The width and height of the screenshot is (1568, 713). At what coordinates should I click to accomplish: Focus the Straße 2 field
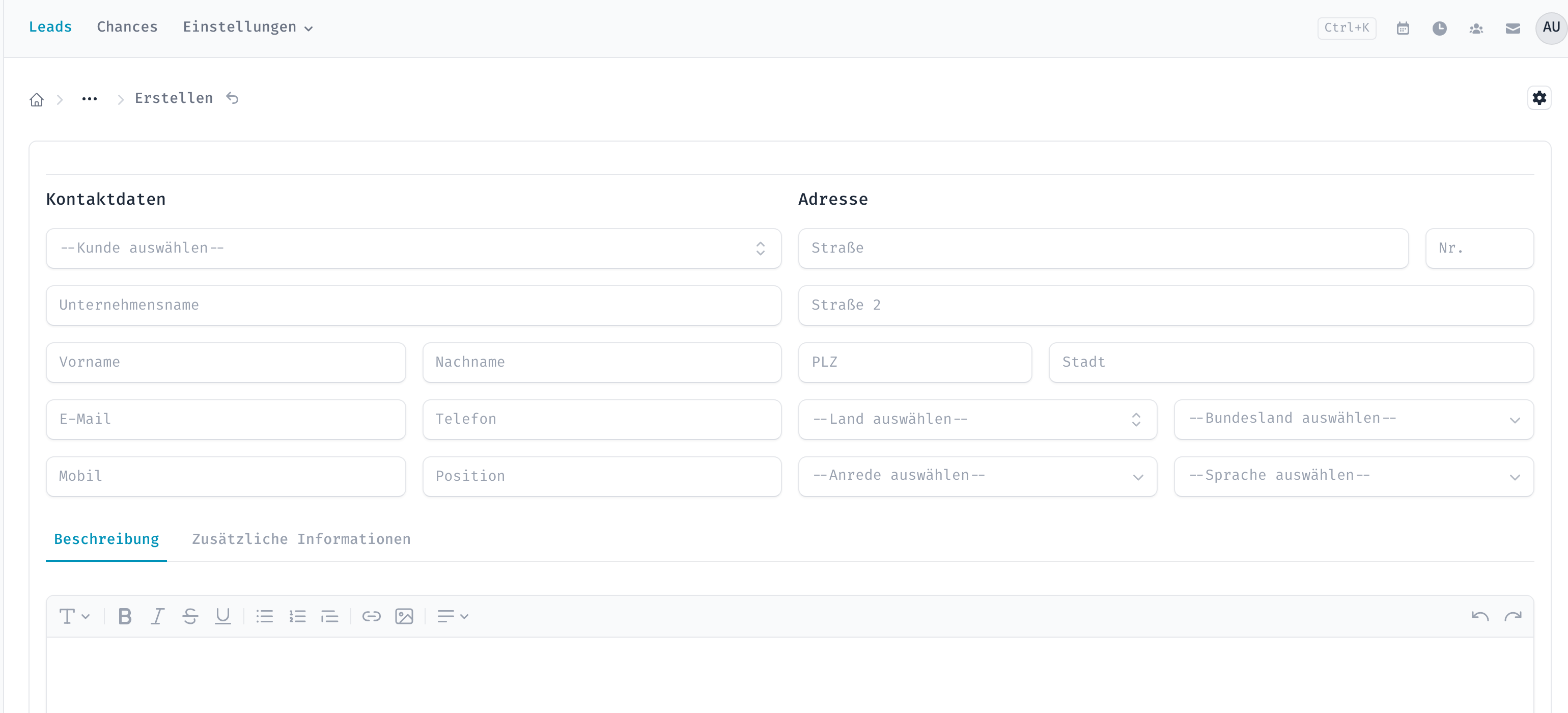(x=1166, y=306)
